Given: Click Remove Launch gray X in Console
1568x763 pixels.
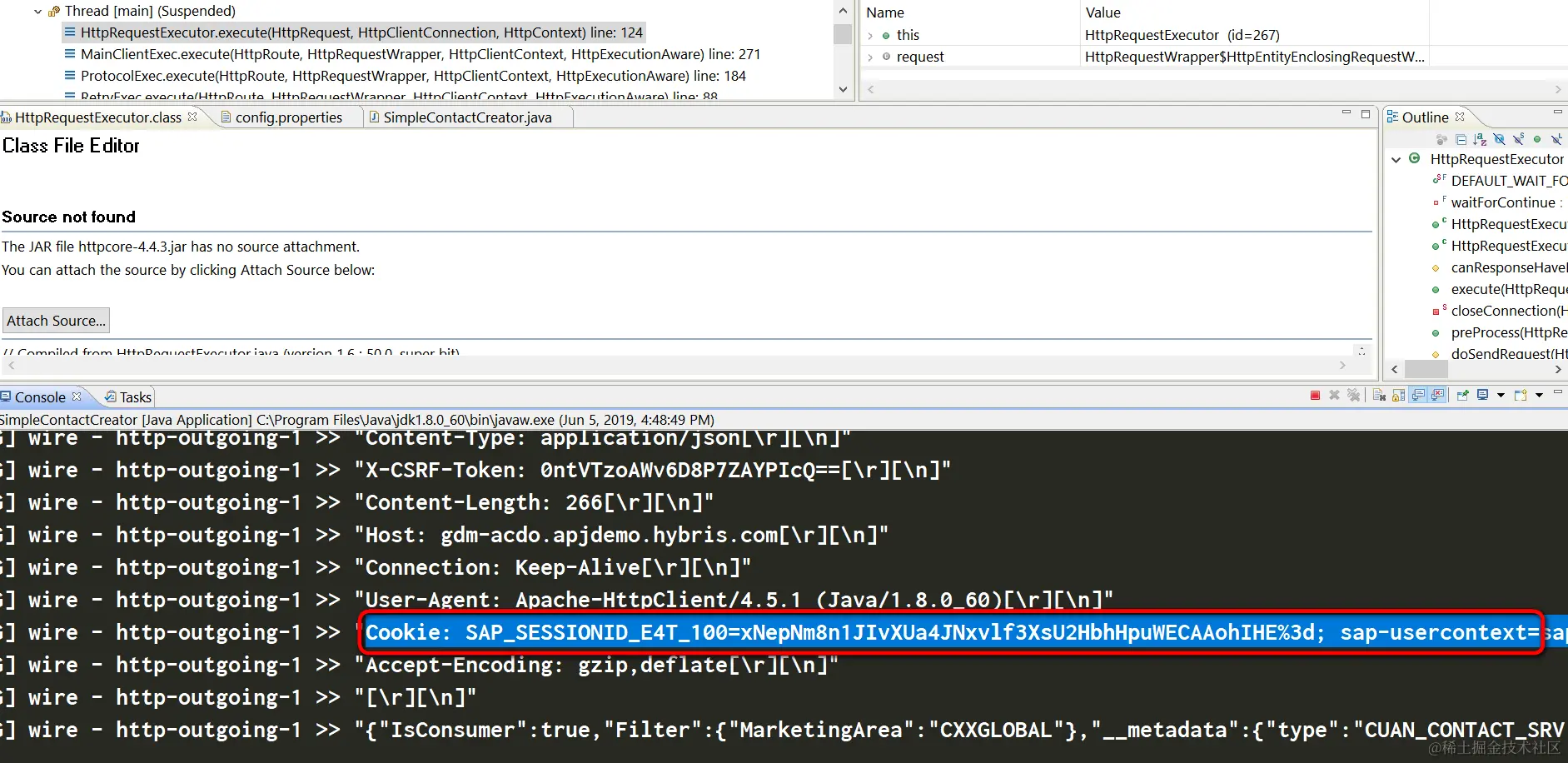Looking at the screenshot, I should click(x=1334, y=395).
